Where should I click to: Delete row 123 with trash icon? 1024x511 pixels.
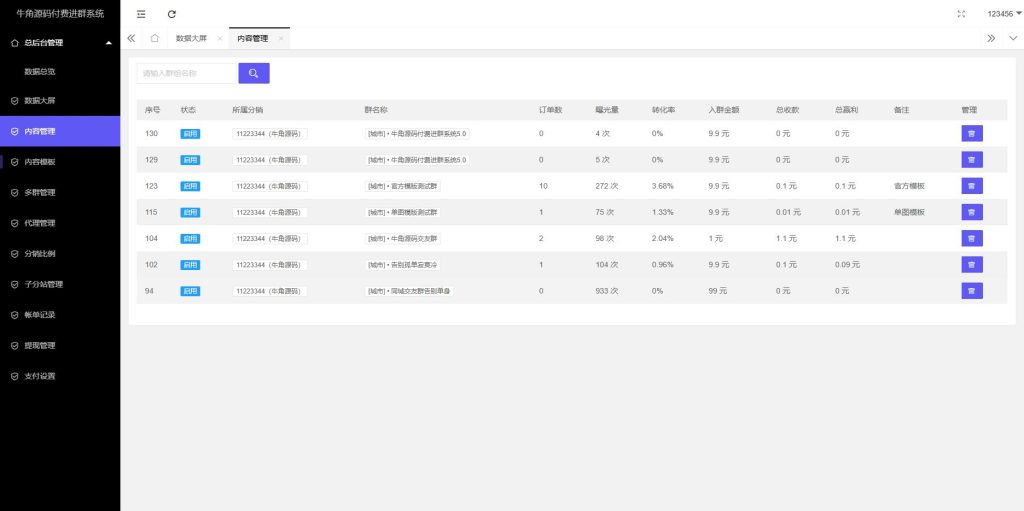972,186
